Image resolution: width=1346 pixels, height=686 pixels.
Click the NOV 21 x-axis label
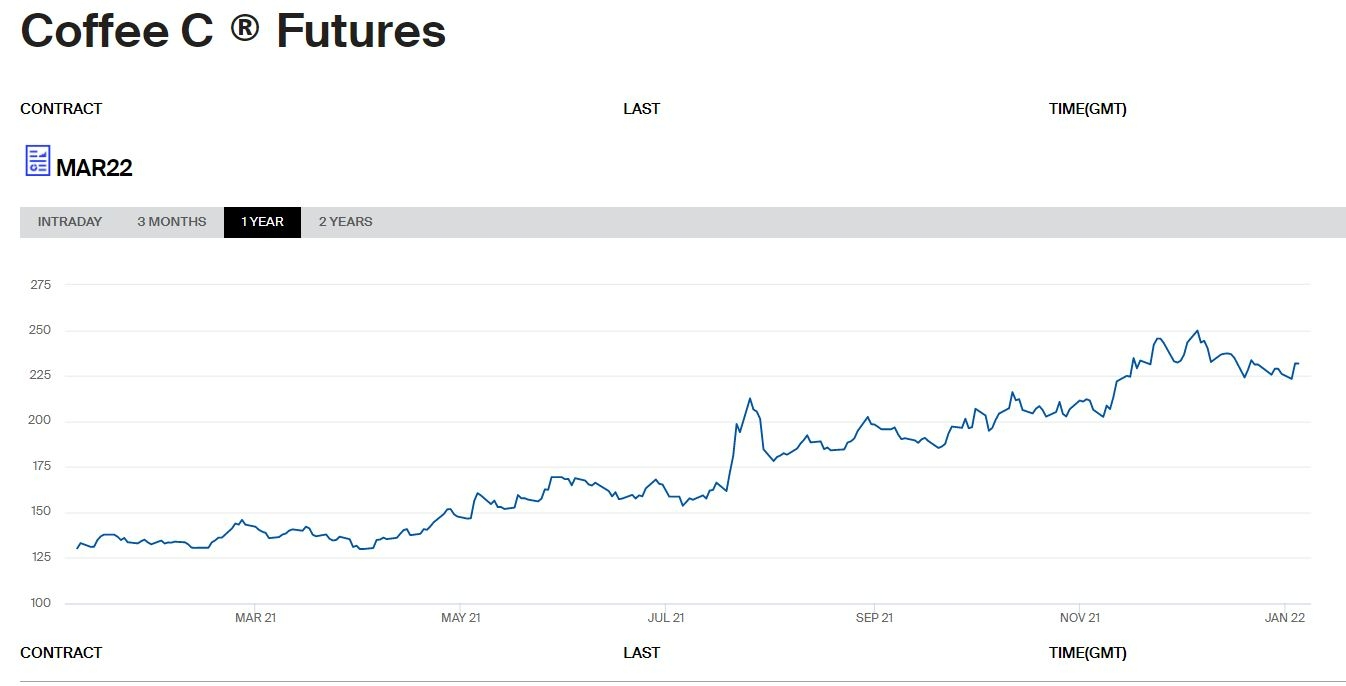click(x=1080, y=618)
